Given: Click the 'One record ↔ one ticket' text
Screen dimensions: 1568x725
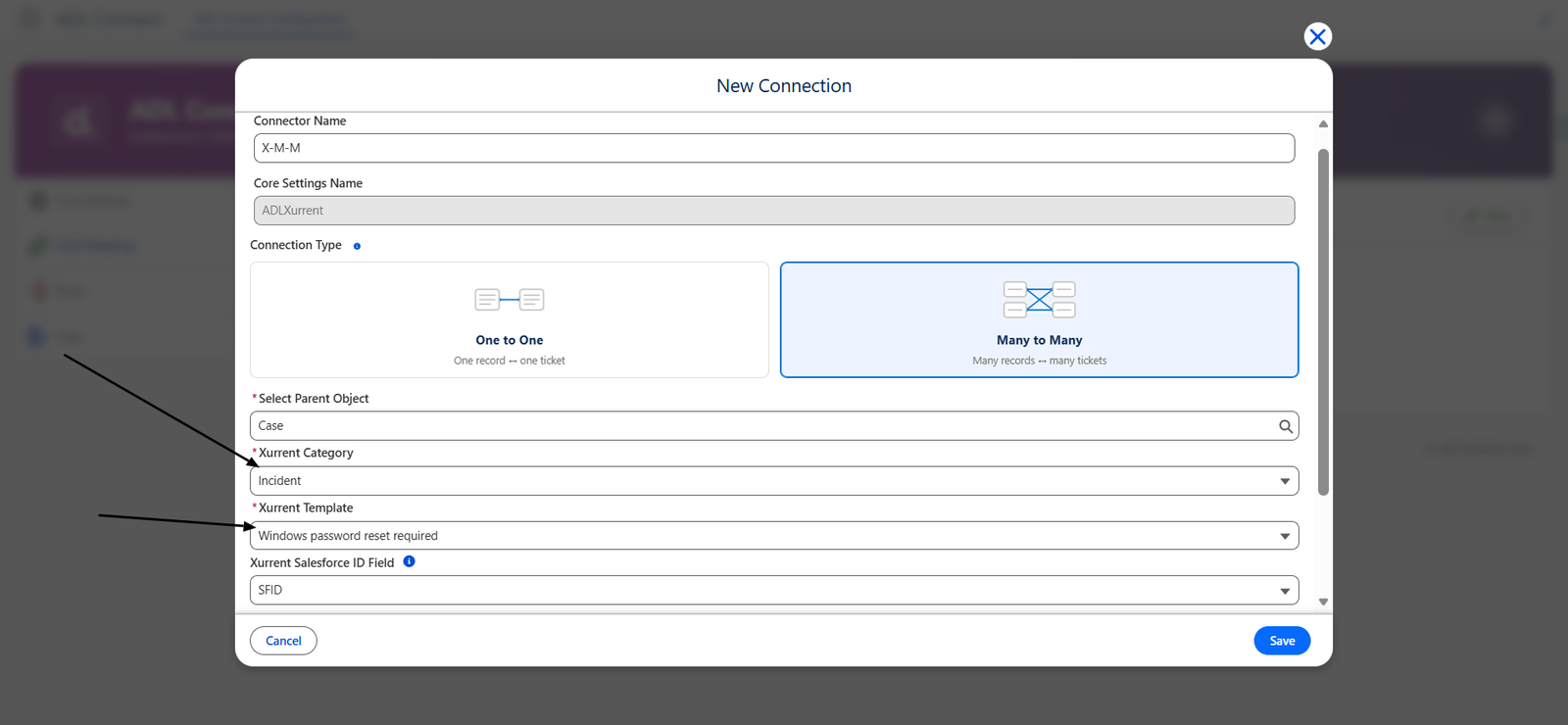Looking at the screenshot, I should pos(510,361).
